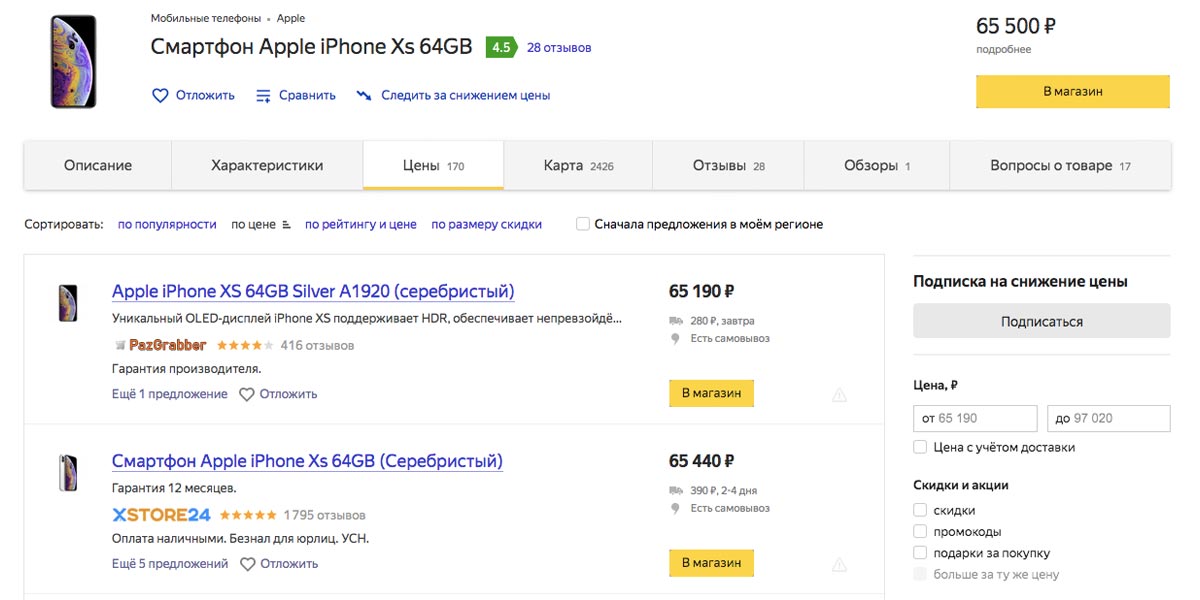1200x600 pixels.
Task: Open the thumbnail of the Серебристый XSTORE24 offer
Action: tap(68, 472)
